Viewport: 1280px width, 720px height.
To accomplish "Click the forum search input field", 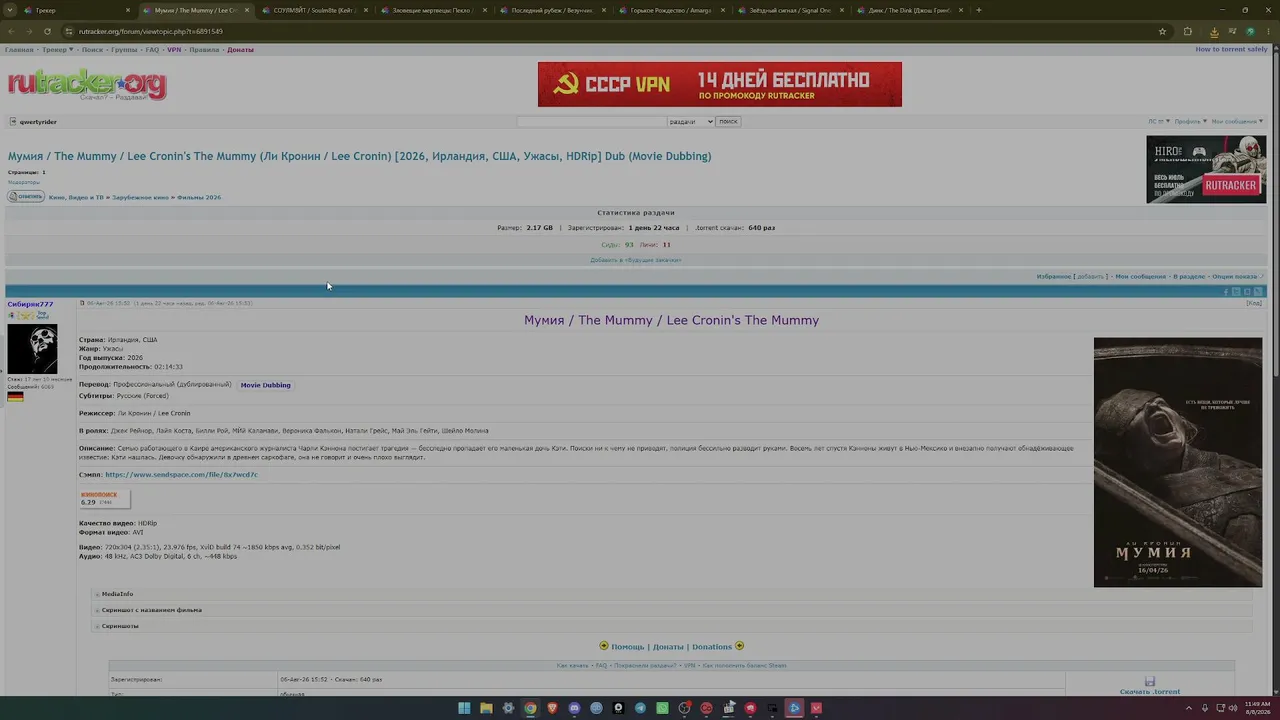I will coord(591,121).
